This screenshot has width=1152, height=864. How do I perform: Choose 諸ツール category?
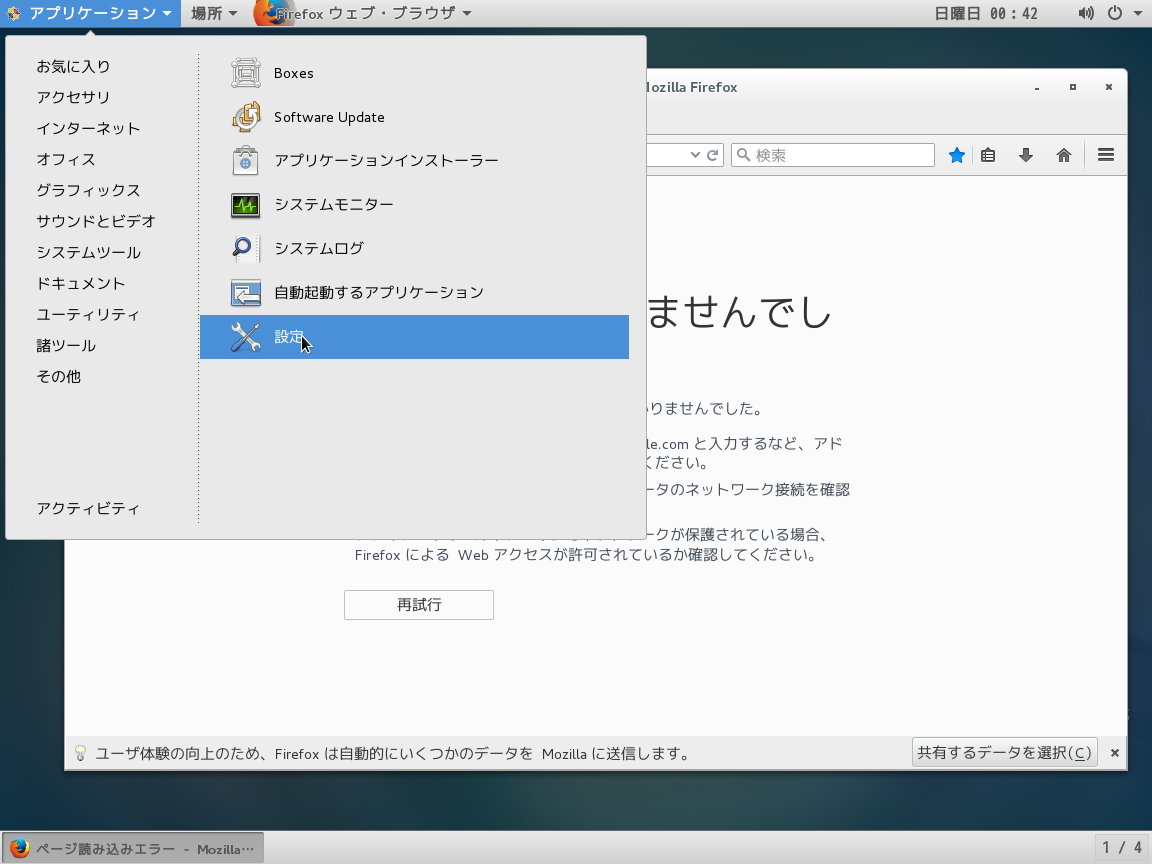tap(66, 345)
